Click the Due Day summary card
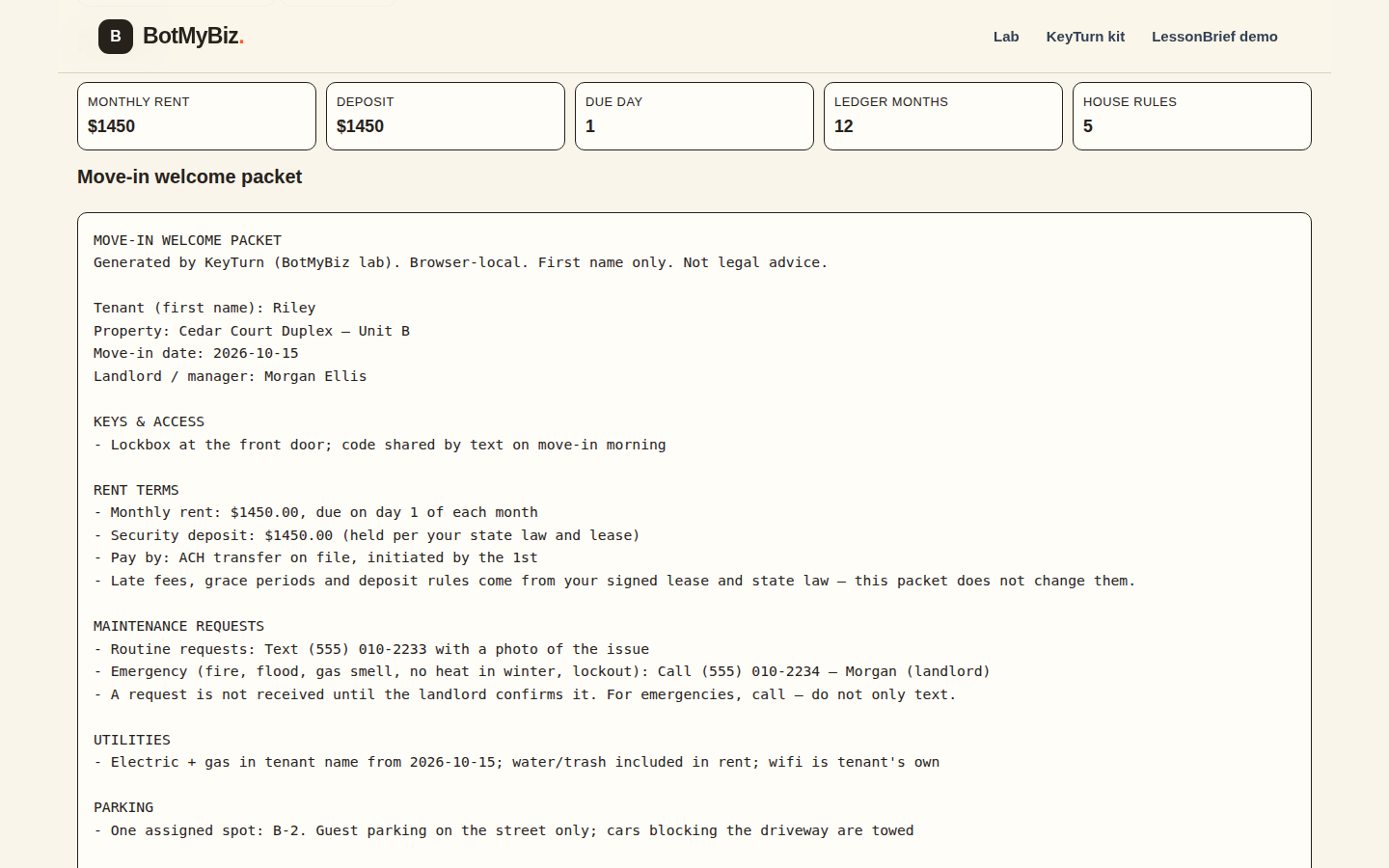This screenshot has width=1389, height=868. pyautogui.click(x=694, y=116)
